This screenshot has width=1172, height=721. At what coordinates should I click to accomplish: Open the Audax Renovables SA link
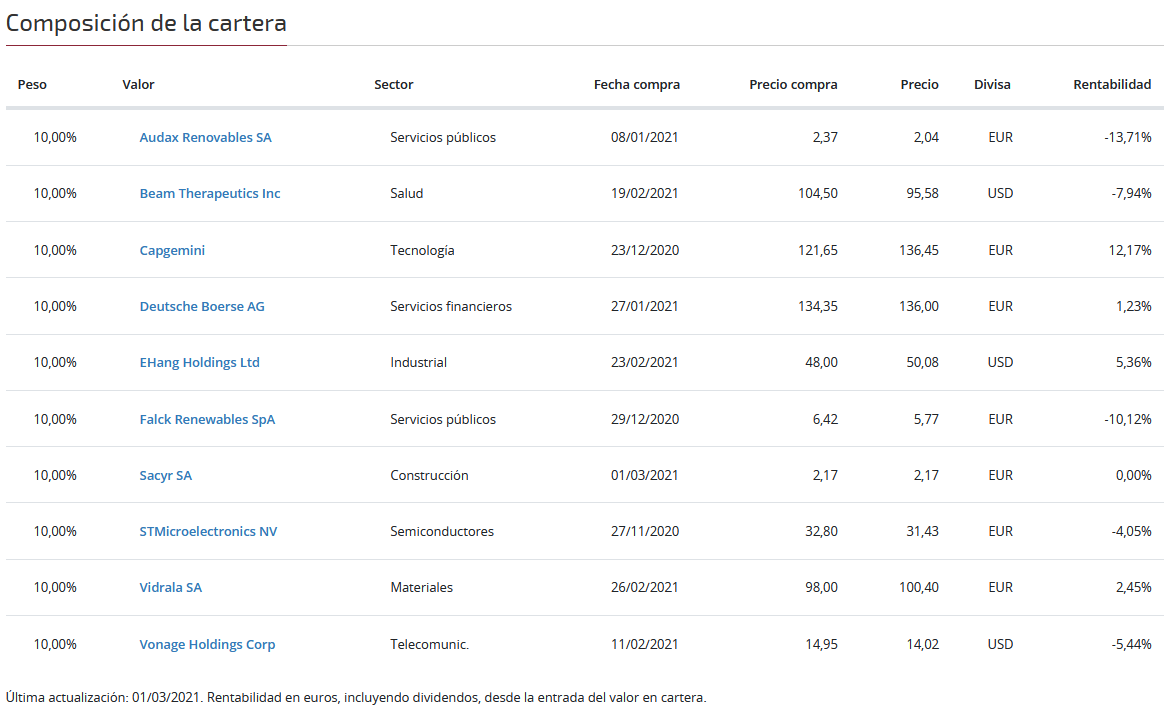(206, 137)
